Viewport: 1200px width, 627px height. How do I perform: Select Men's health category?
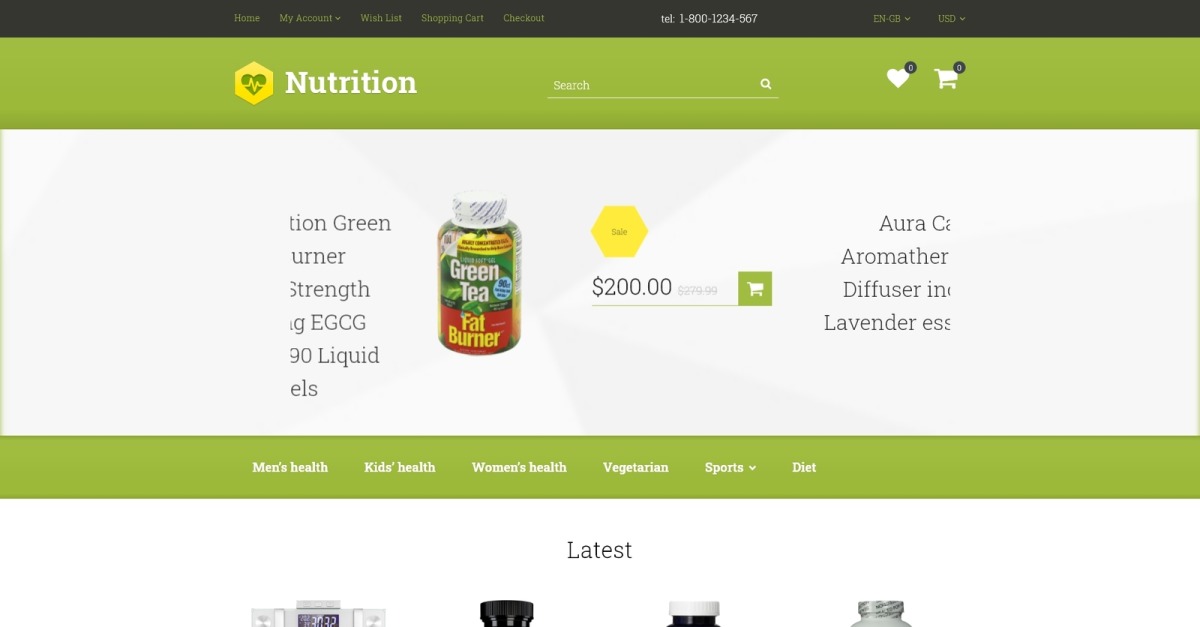click(x=290, y=467)
